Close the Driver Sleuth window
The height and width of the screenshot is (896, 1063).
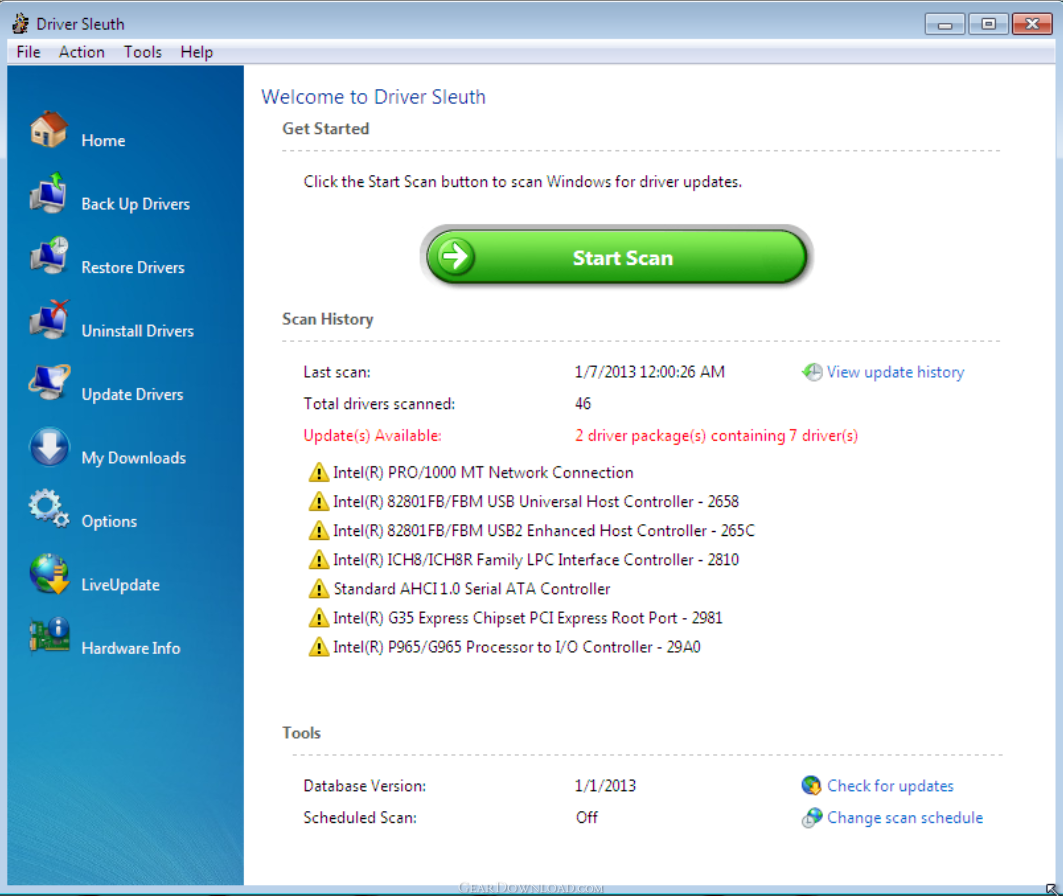tap(1032, 24)
